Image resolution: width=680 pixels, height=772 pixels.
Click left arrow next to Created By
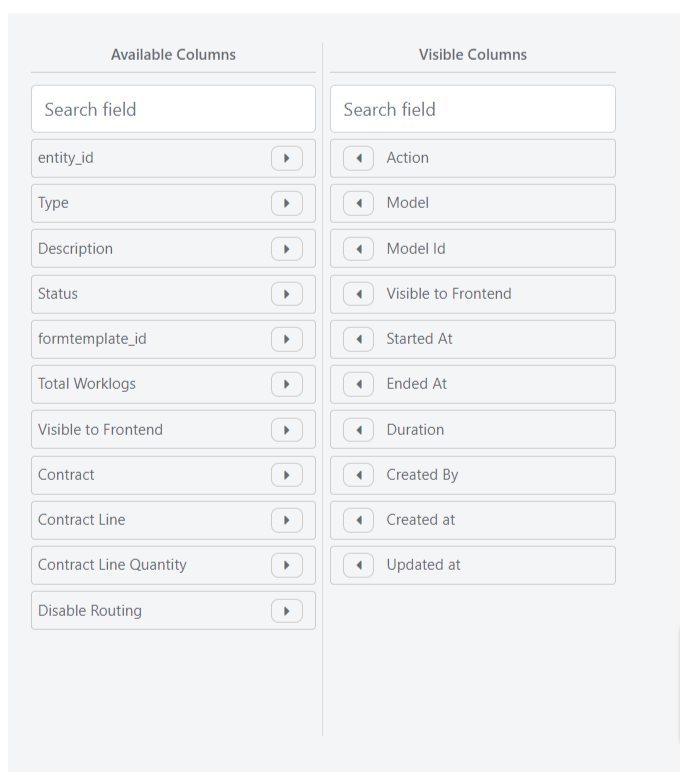(358, 475)
